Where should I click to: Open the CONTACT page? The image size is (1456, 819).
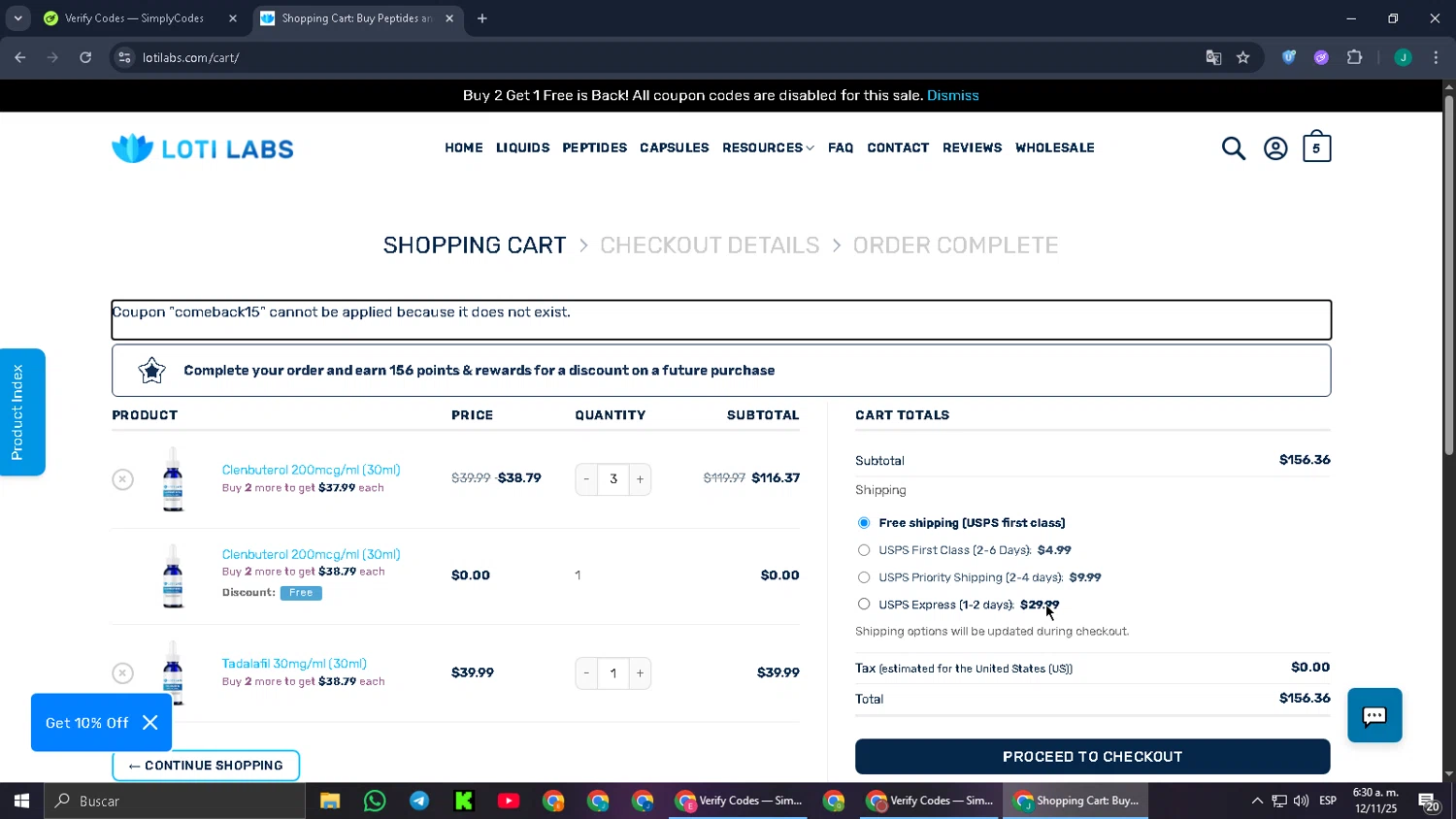tap(898, 148)
